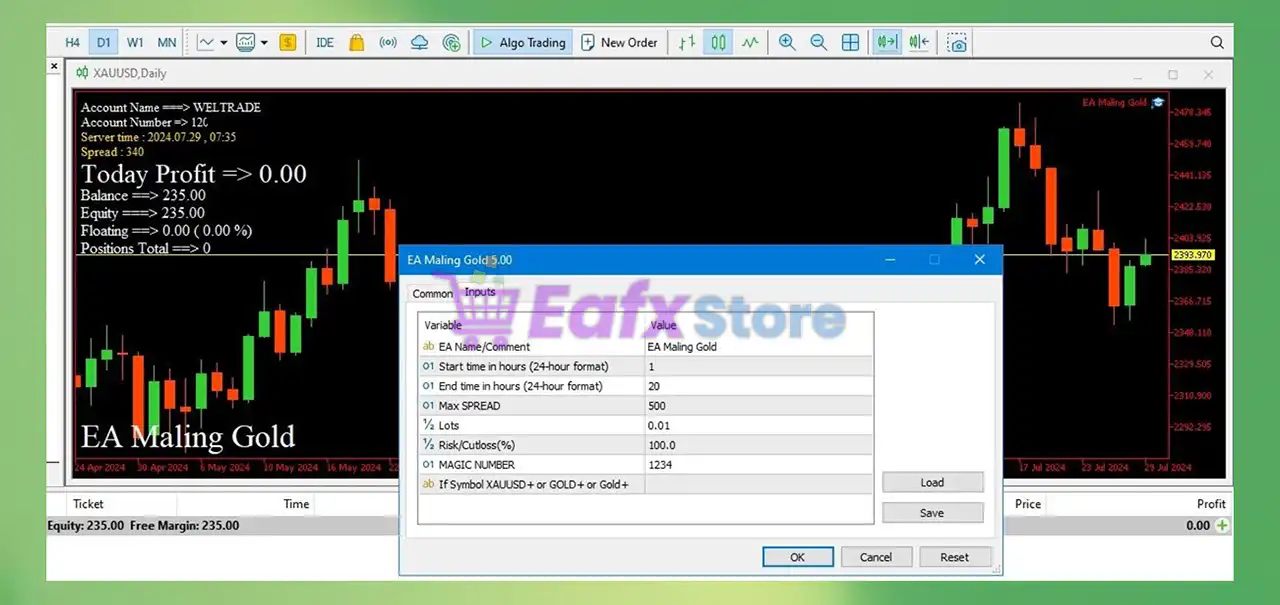Click the Today Profit text on chart
1280x605 pixels.
(193, 174)
